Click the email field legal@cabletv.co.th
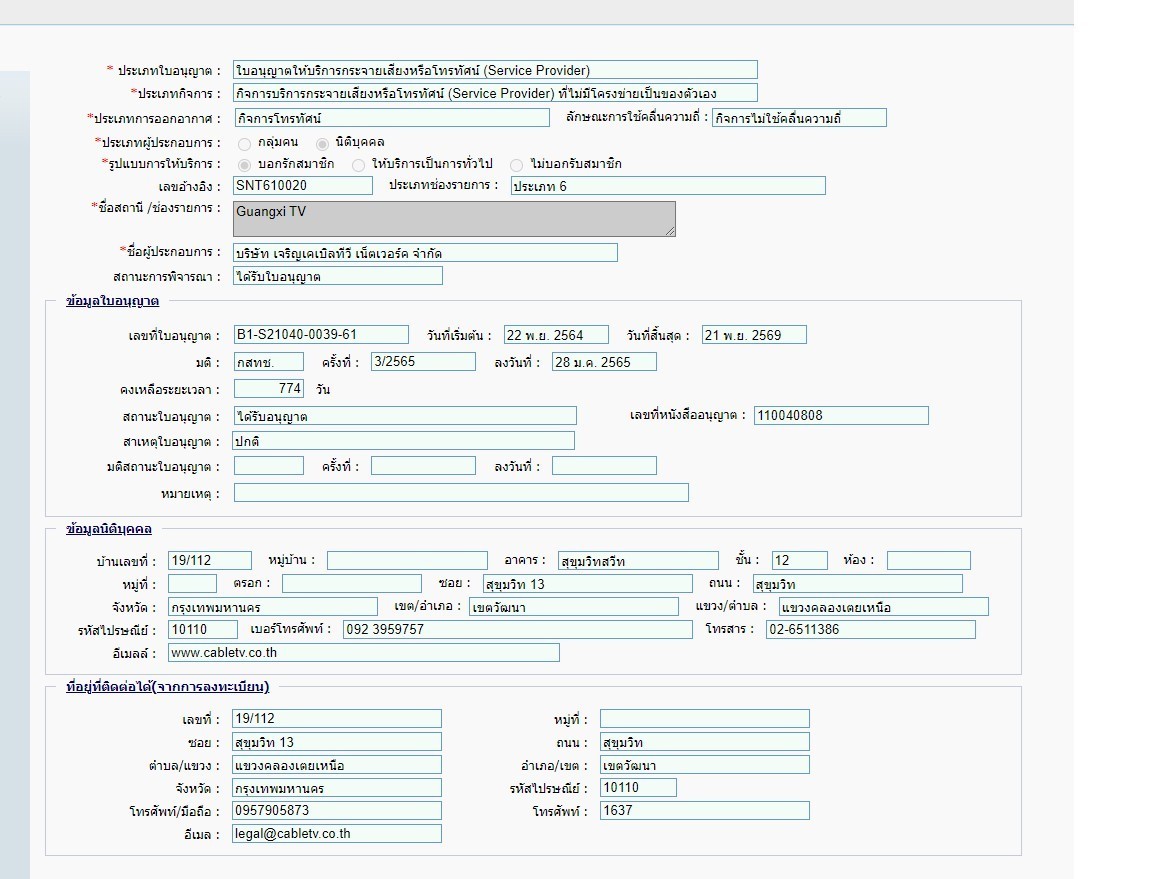 [336, 834]
